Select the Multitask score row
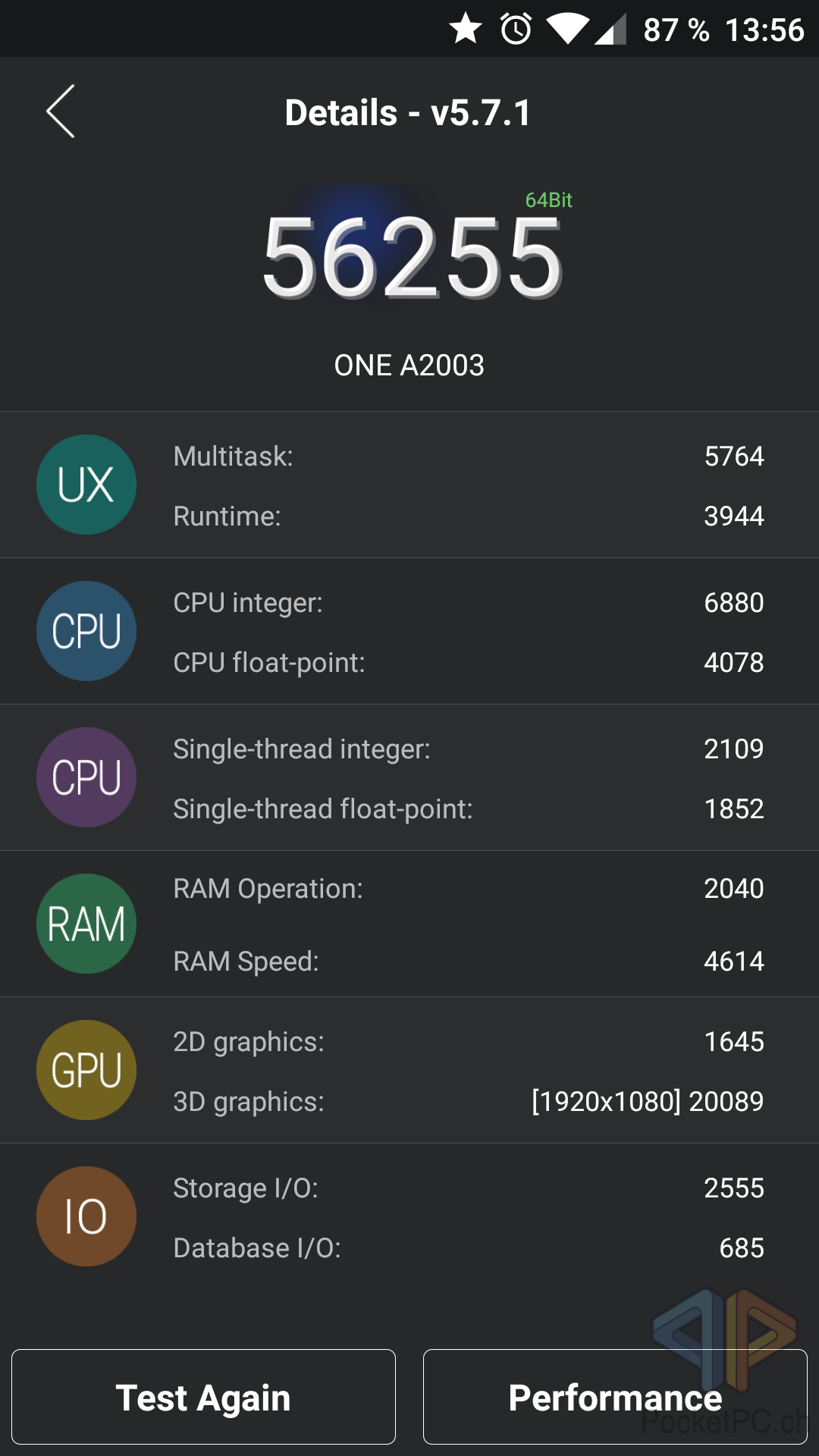The height and width of the screenshot is (1456, 819). coord(468,457)
